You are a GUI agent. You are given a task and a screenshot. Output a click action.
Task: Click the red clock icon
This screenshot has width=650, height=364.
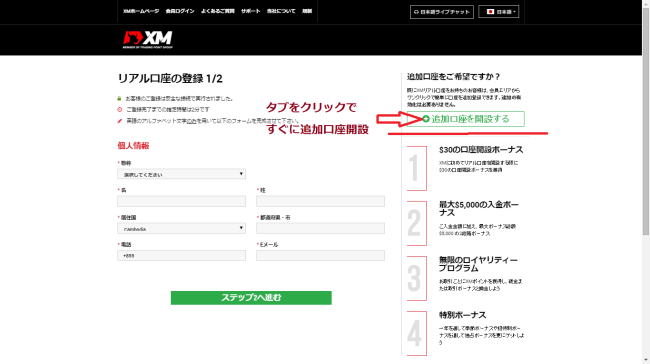click(x=119, y=109)
